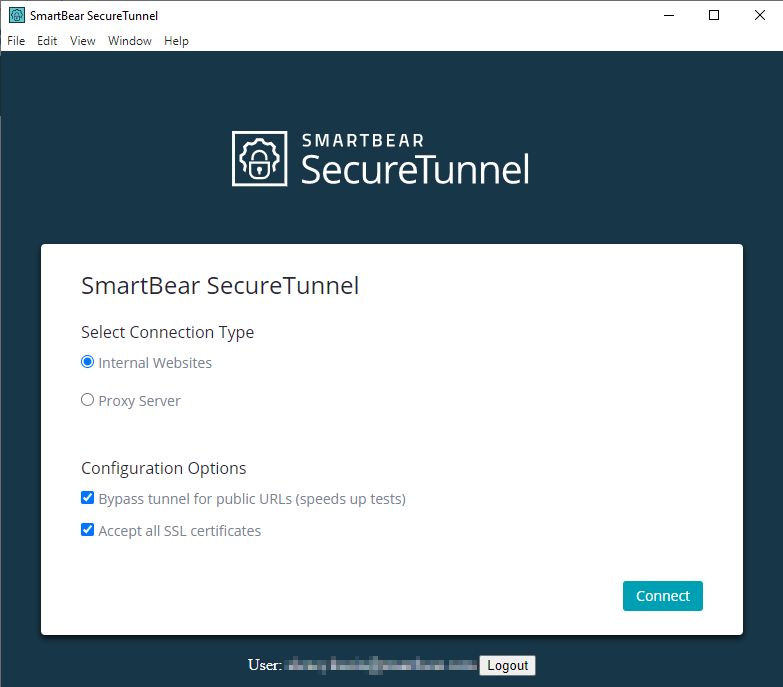Open the Help menu
The width and height of the screenshot is (783, 687).
click(x=176, y=41)
